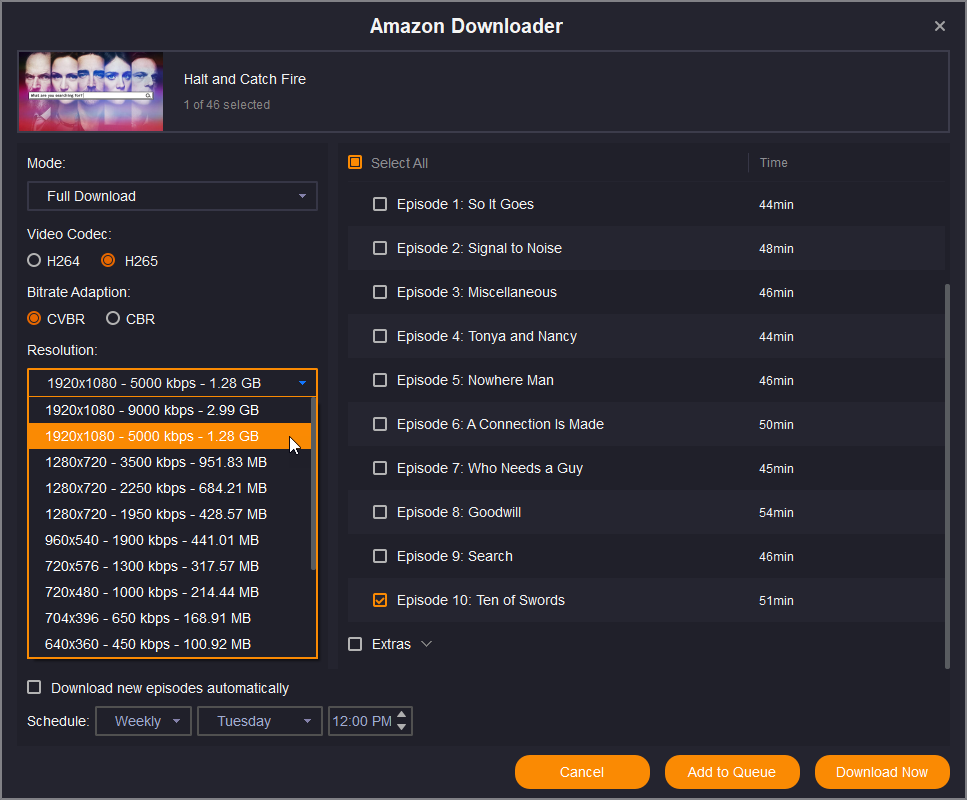Uncheck Episode 10: Ten of Swords

pos(380,600)
